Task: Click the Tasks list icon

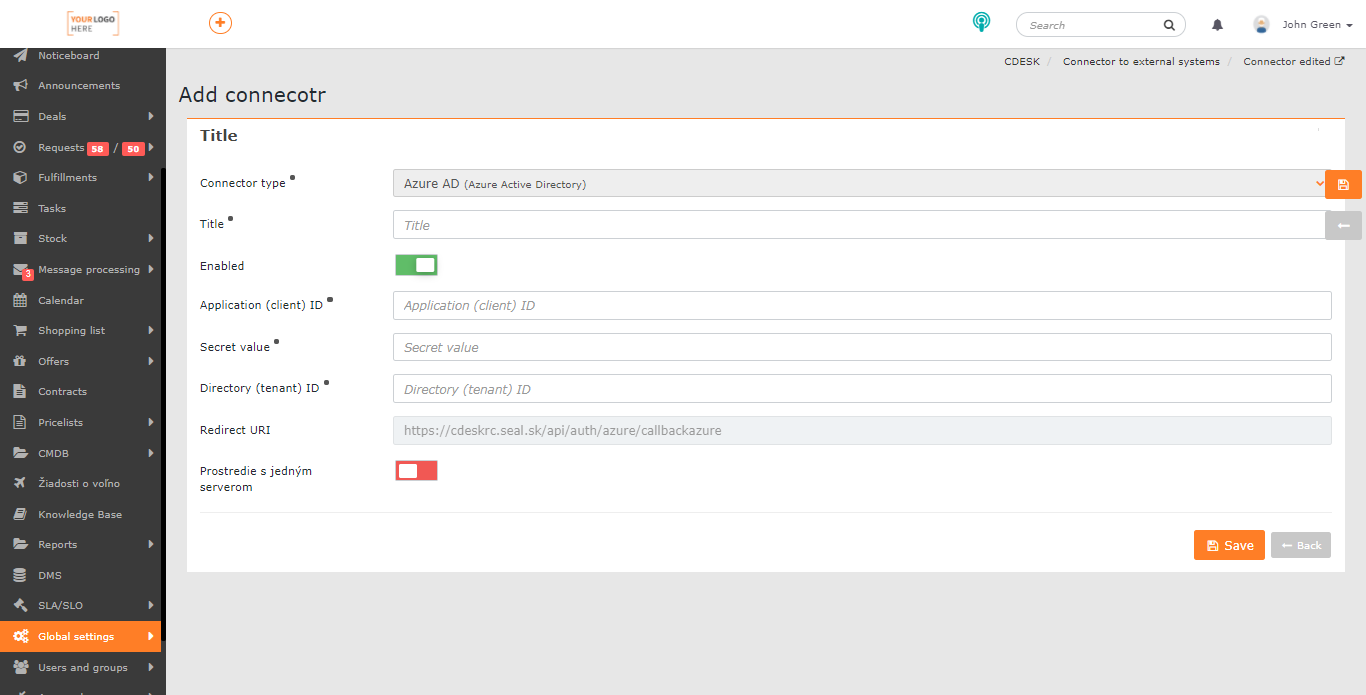Action: click(20, 208)
